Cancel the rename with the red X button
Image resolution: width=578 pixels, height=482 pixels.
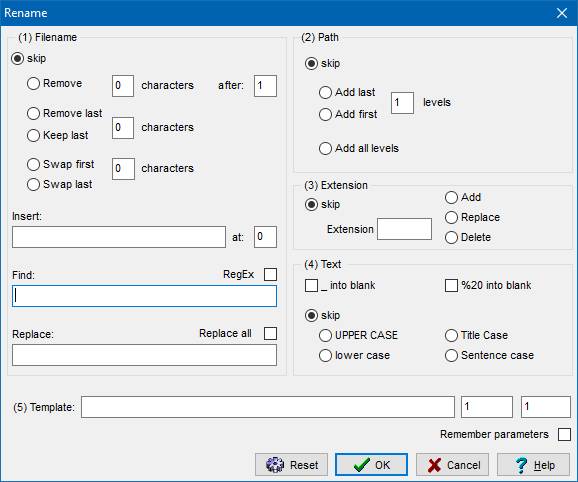[452, 465]
